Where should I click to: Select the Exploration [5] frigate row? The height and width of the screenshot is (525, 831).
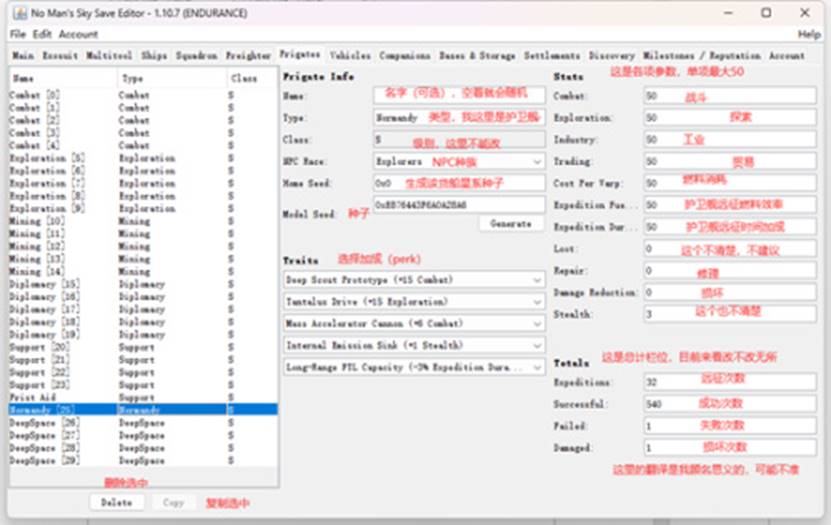click(x=143, y=158)
